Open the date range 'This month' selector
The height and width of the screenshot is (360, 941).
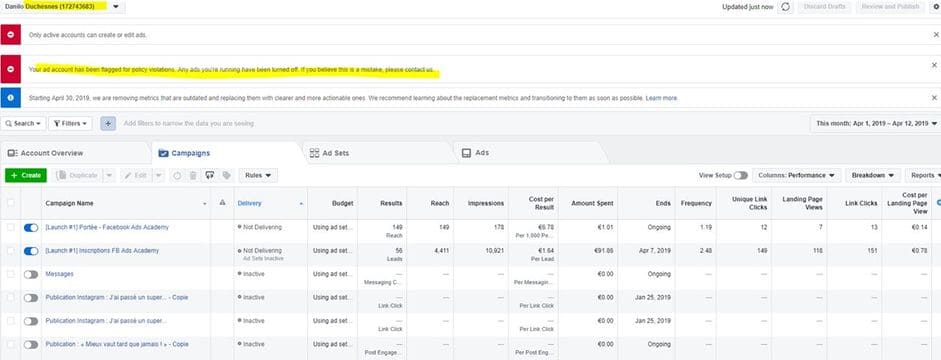click(876, 124)
